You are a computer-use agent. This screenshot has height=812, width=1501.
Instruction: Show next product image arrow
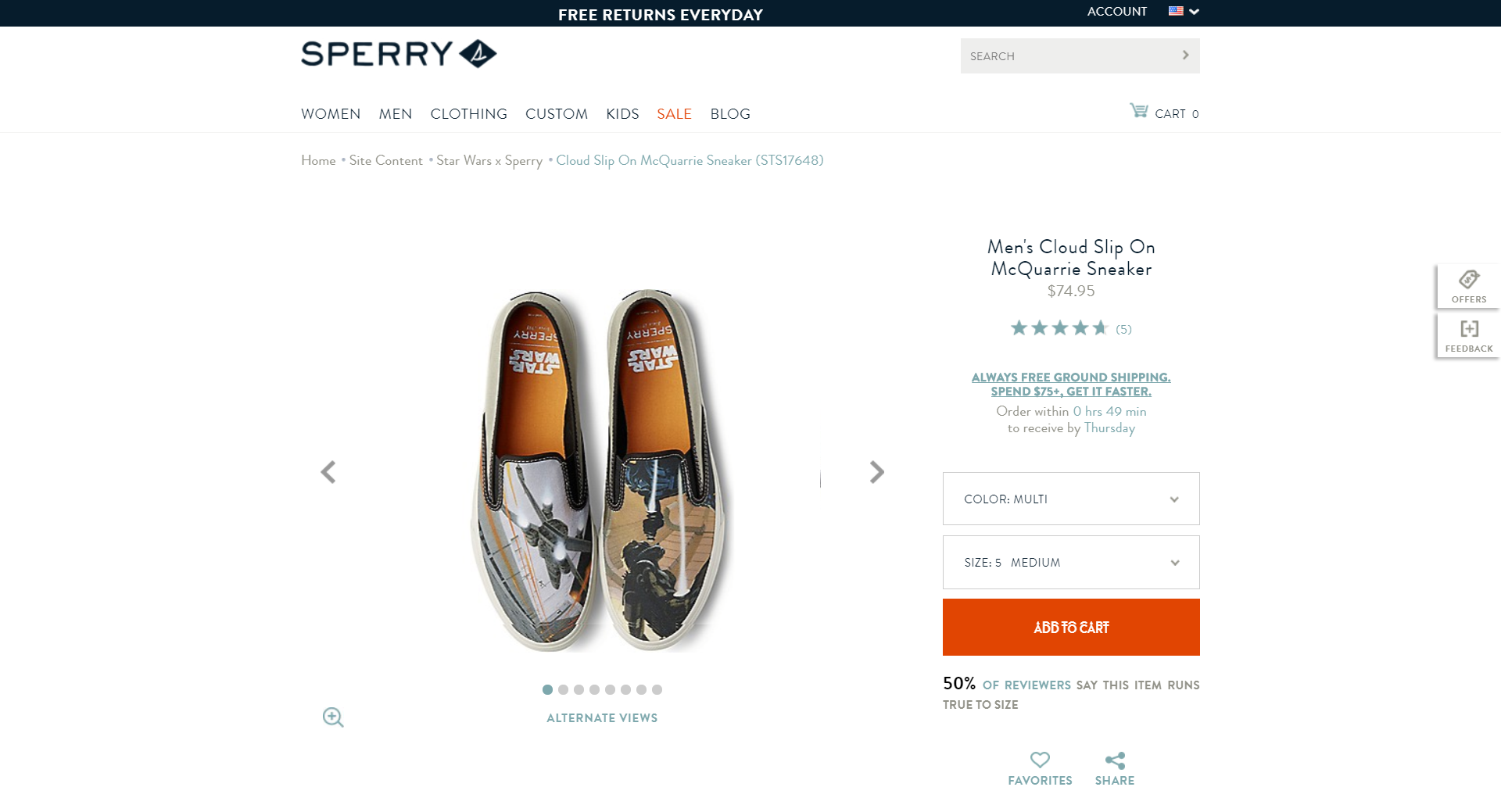[877, 472]
